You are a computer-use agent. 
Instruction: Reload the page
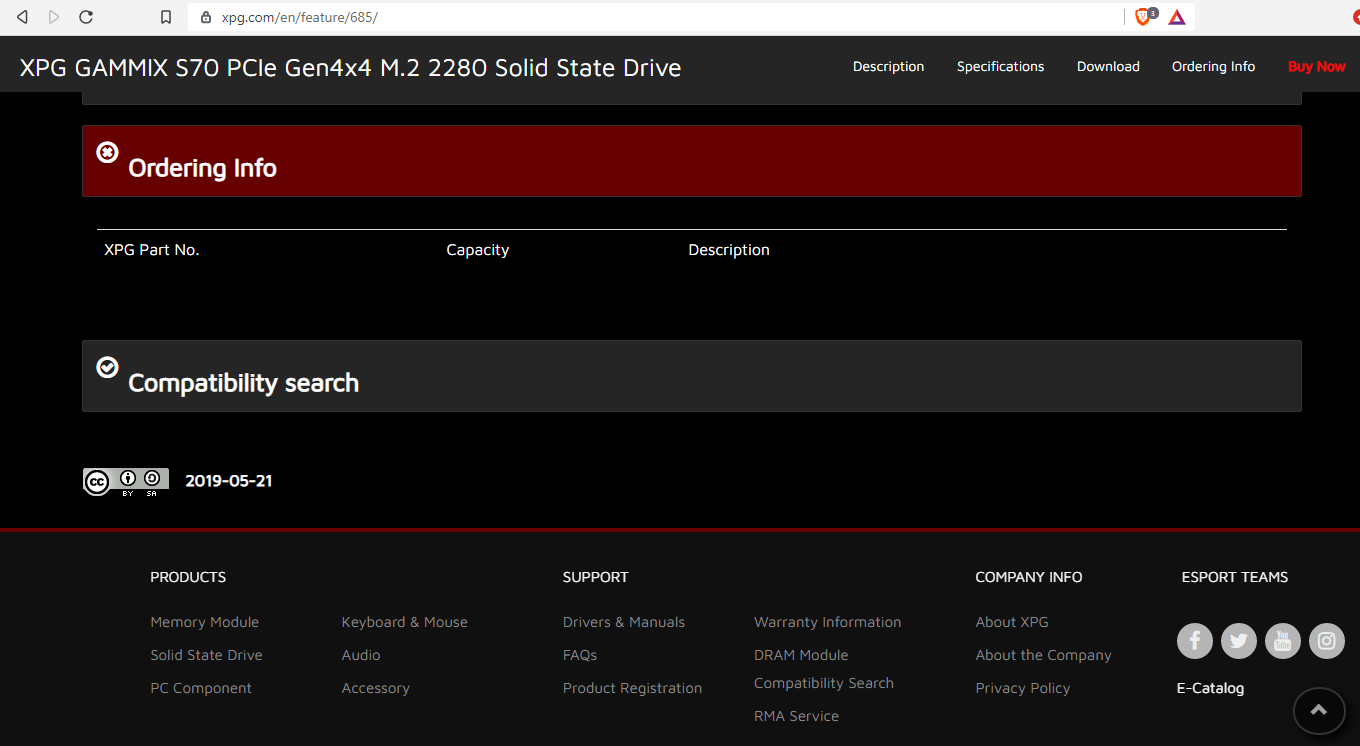(x=86, y=17)
